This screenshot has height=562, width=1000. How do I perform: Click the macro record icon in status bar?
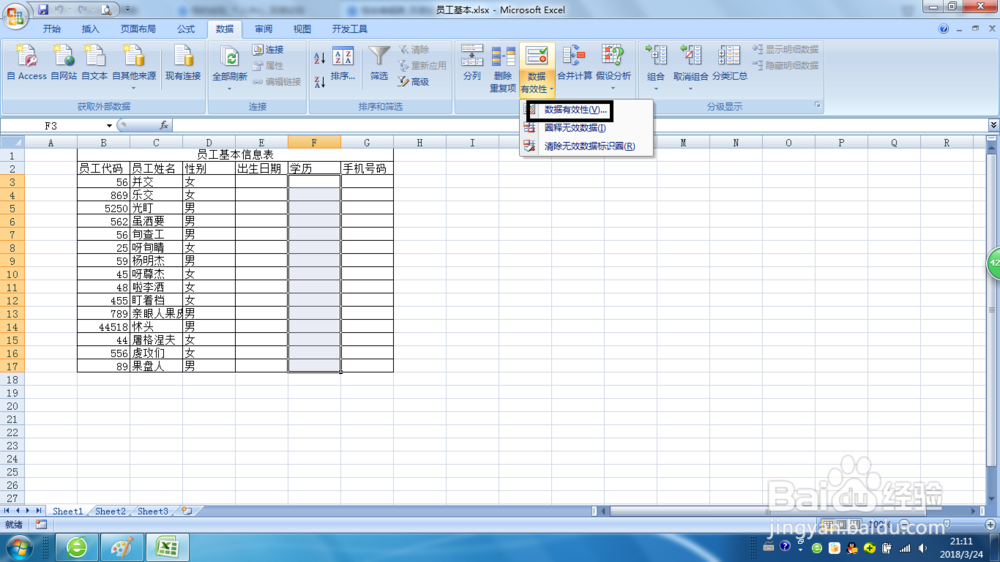[41, 524]
